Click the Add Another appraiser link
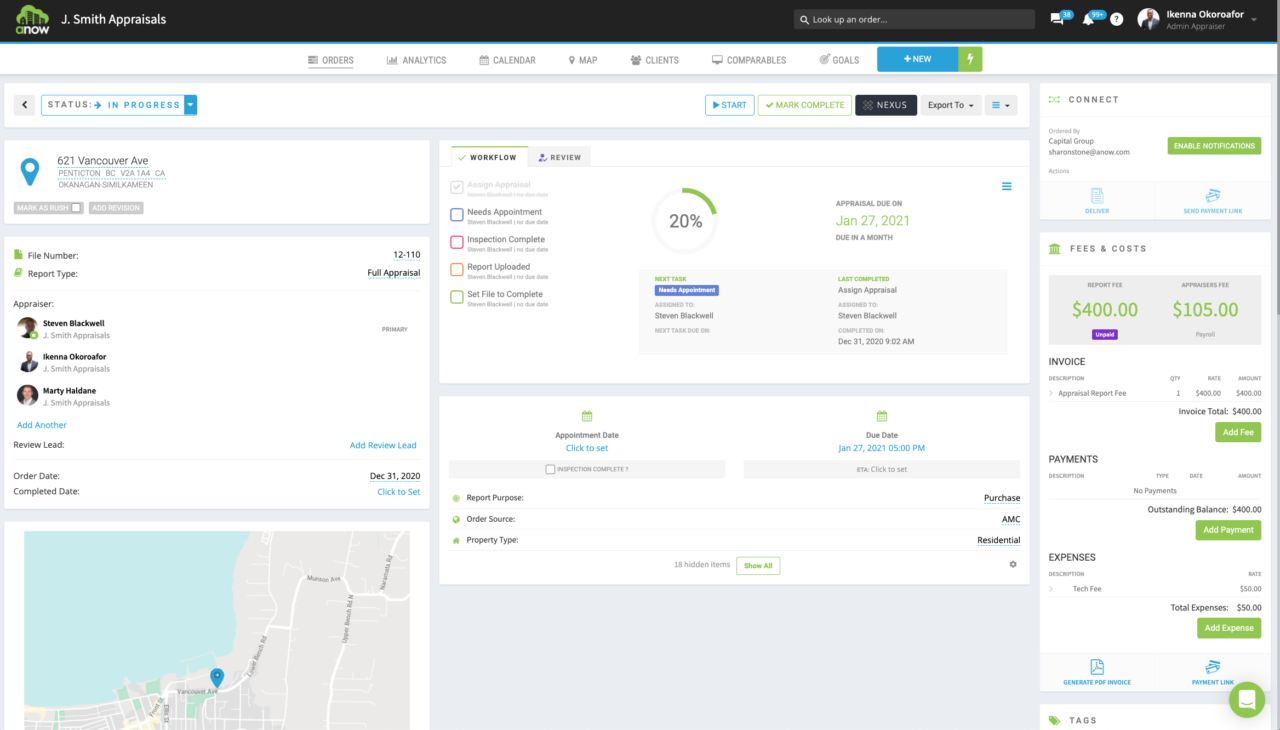Screen dimensions: 1280x730 42,425
